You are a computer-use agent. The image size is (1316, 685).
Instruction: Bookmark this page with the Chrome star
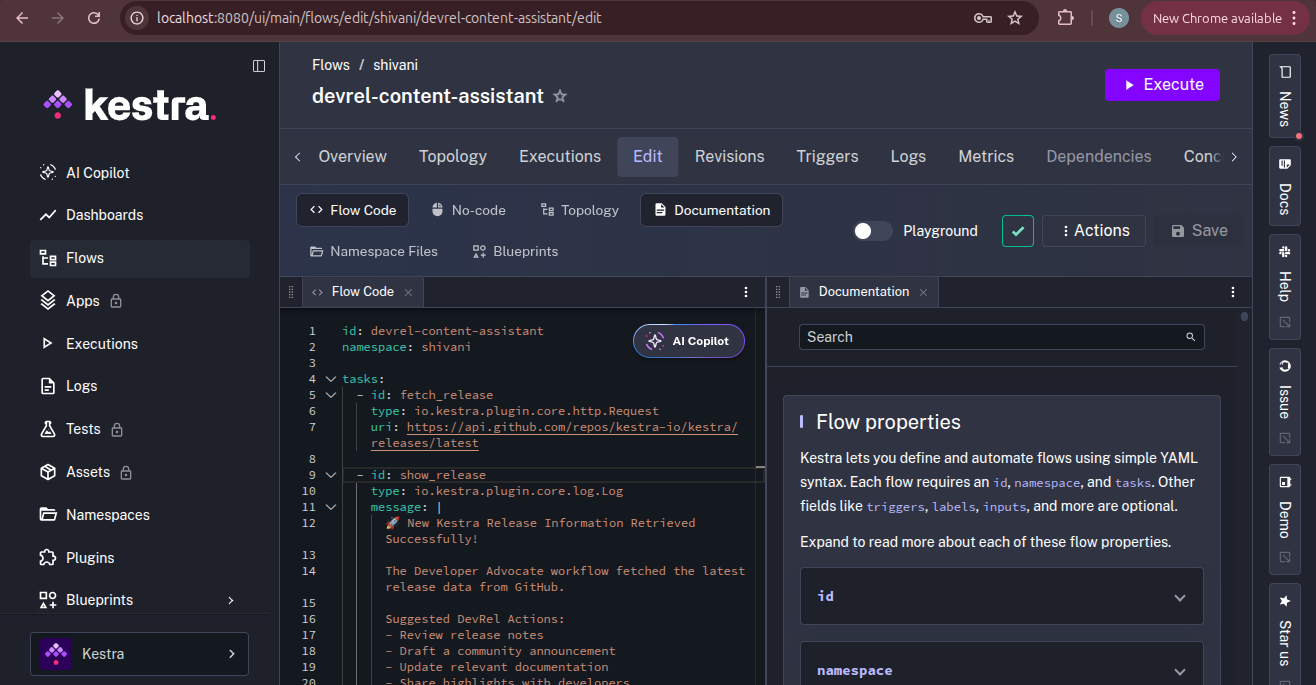pyautogui.click(x=1015, y=18)
